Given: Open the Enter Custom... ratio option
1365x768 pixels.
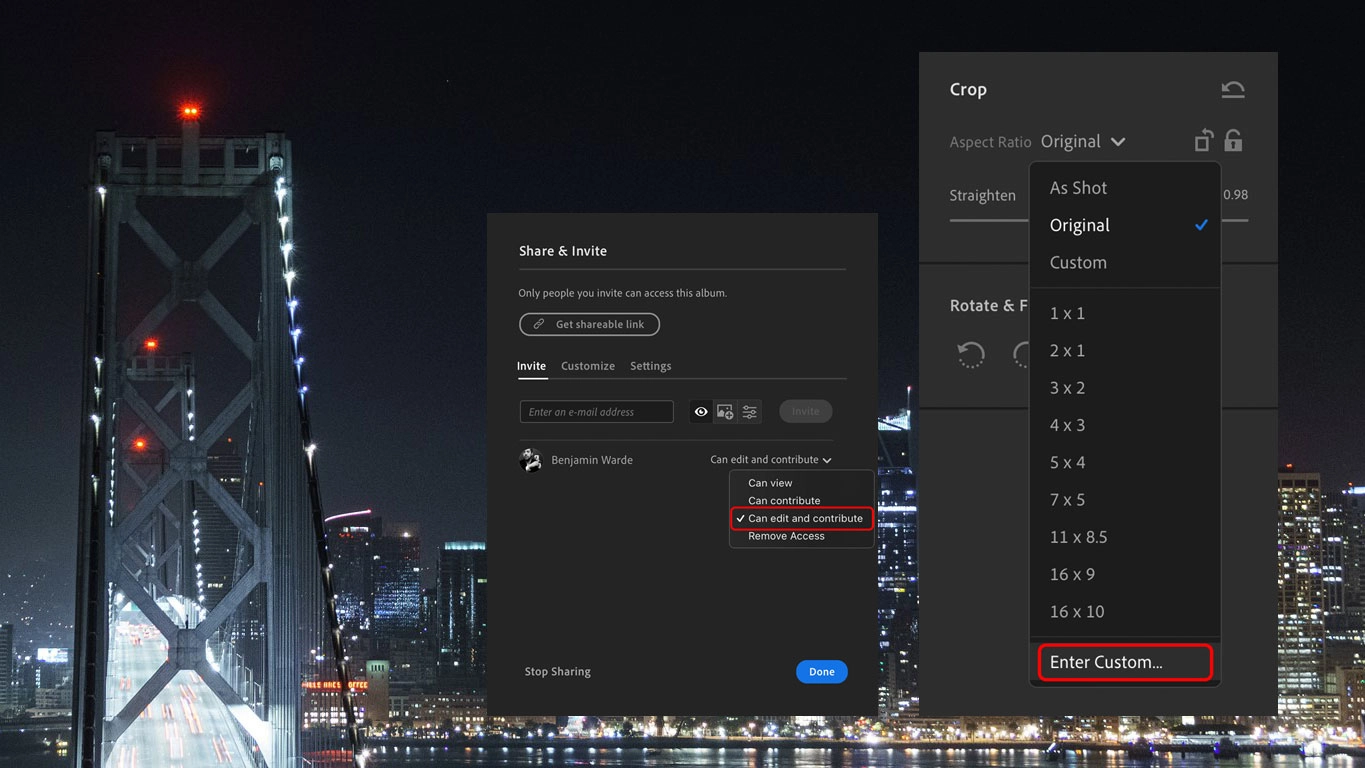Looking at the screenshot, I should 1125,662.
